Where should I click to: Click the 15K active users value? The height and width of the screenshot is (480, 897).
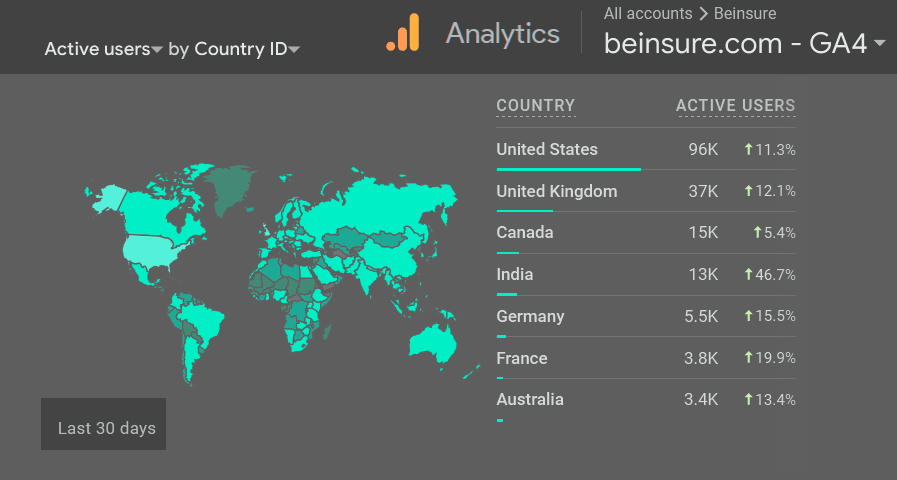pyautogui.click(x=703, y=233)
